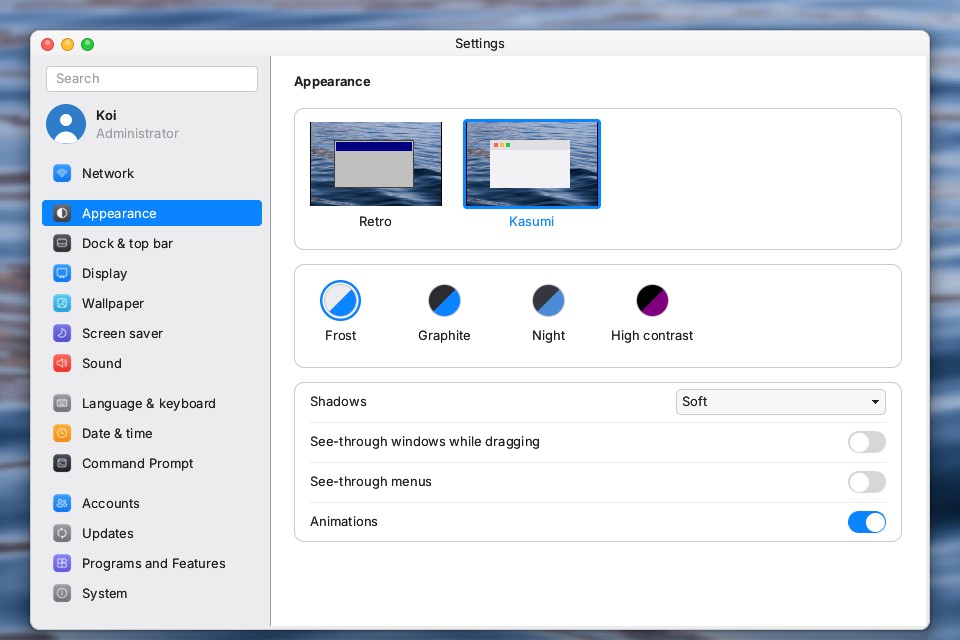This screenshot has height=640, width=960.
Task: Open Date & time clock icon
Action: (62, 433)
